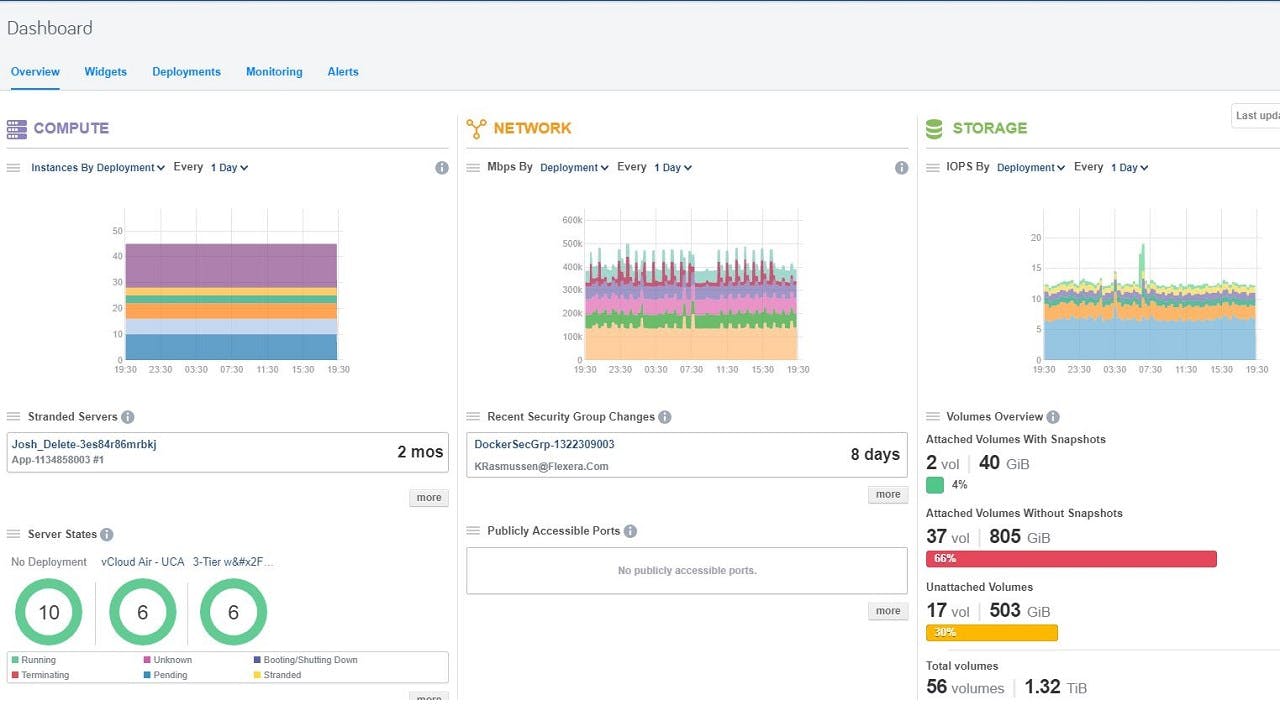
Task: Click info icon next to Publicly Accessible Ports
Action: point(630,531)
